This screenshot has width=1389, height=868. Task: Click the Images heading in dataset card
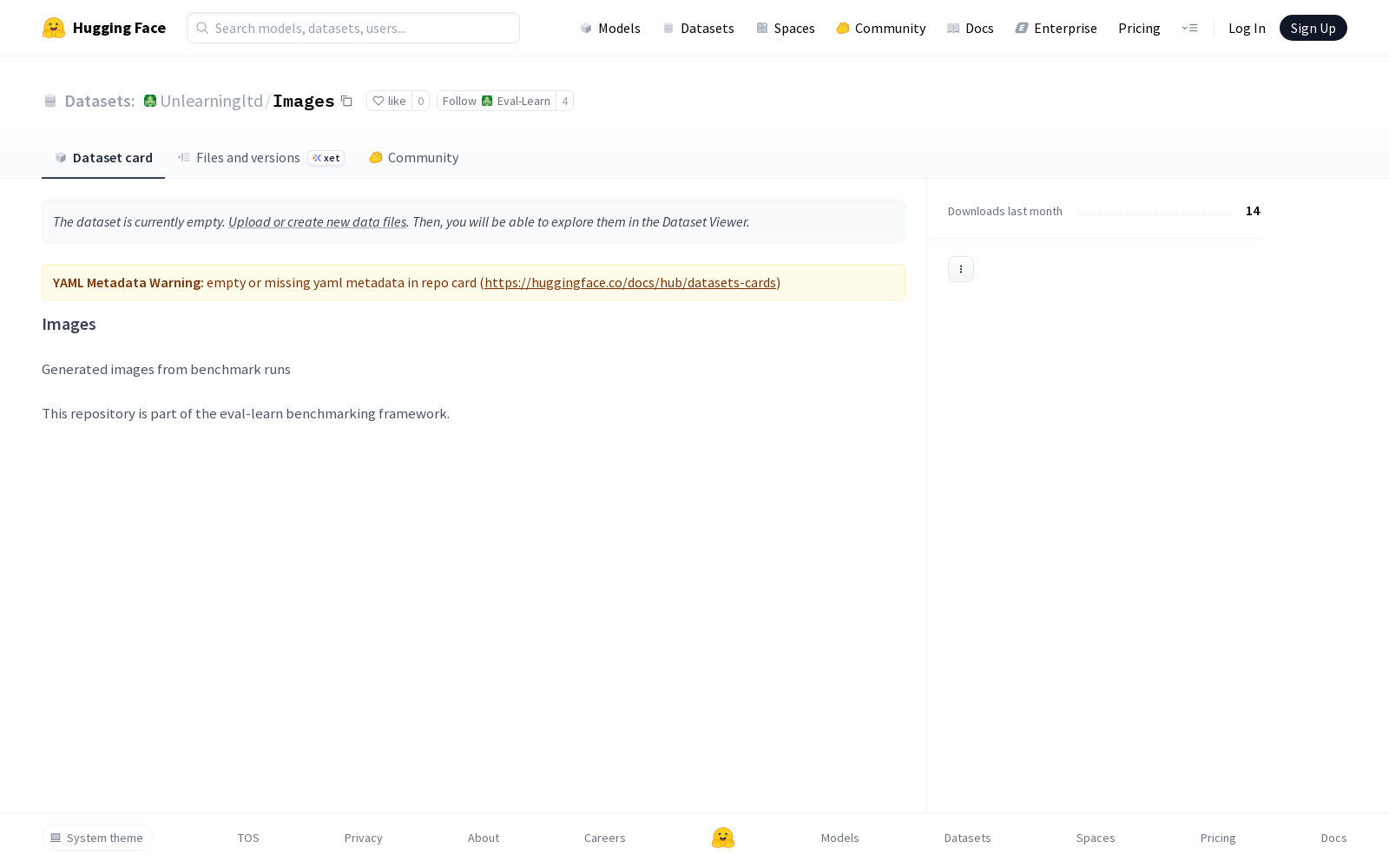(69, 324)
